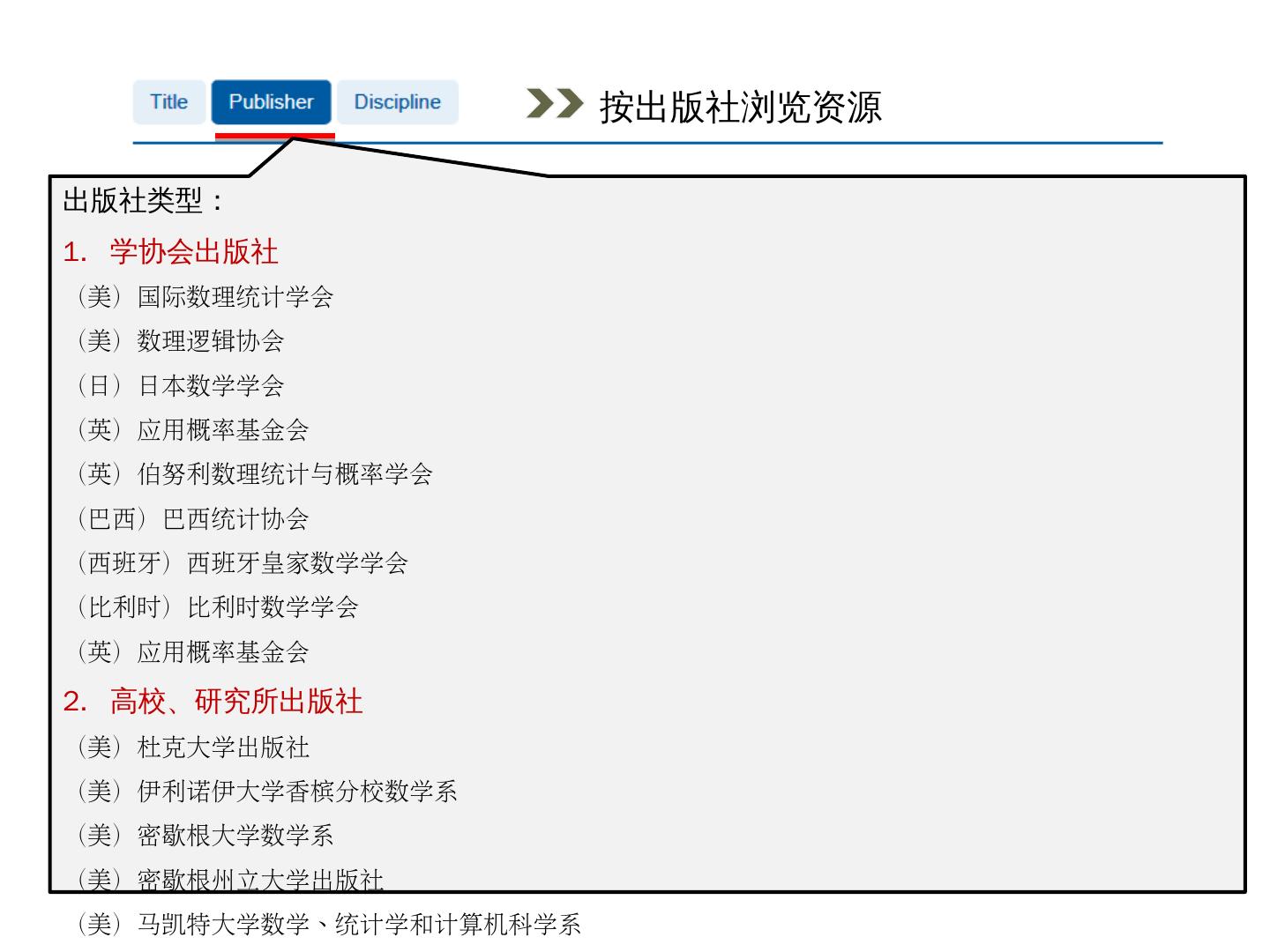
Task: Select the entry (美) 马凯特大学数学、统计学和计算机科学系
Action: pyautogui.click(x=329, y=925)
